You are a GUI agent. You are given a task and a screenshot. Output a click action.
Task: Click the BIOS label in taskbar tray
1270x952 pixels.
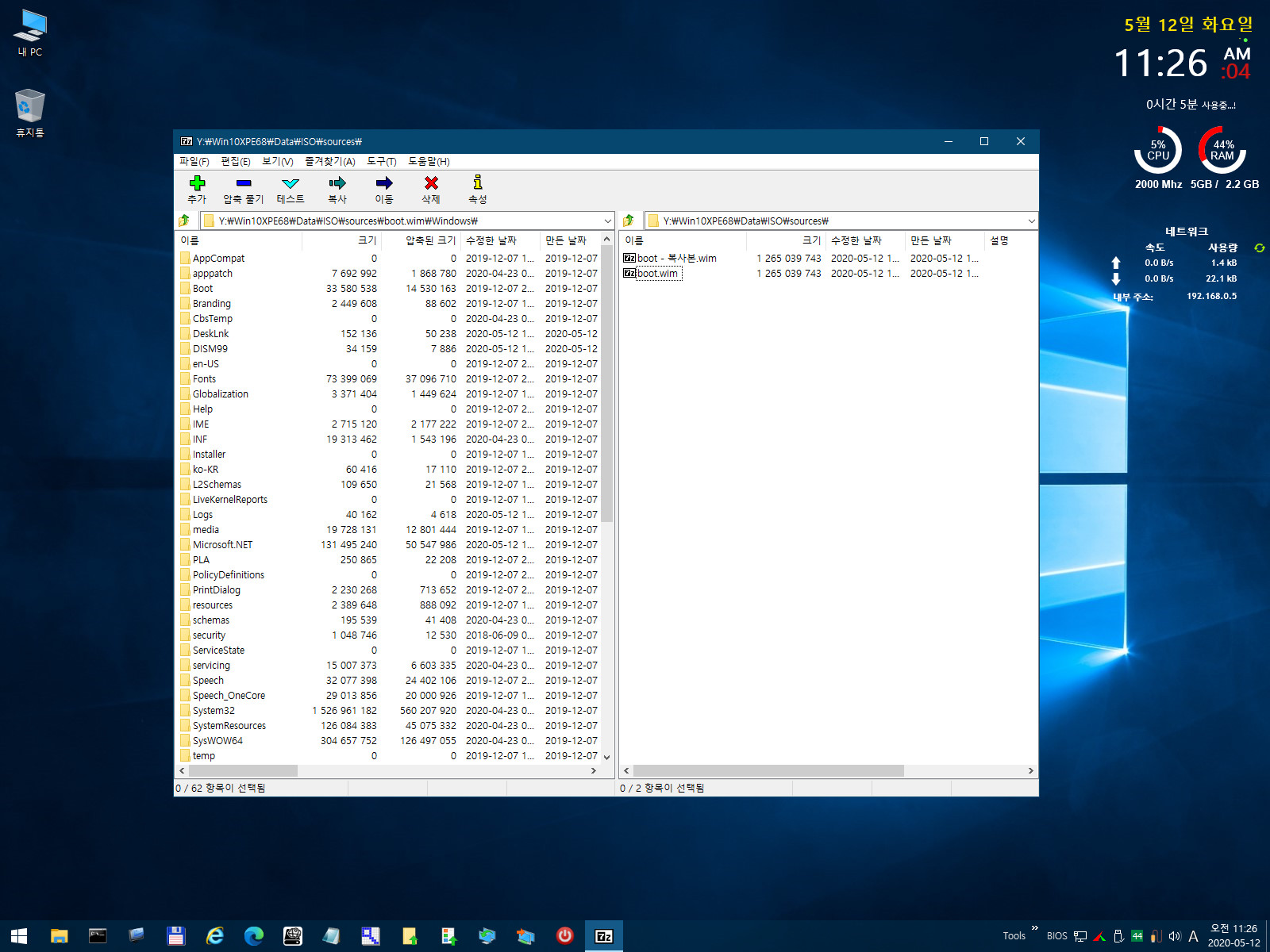tap(1056, 936)
